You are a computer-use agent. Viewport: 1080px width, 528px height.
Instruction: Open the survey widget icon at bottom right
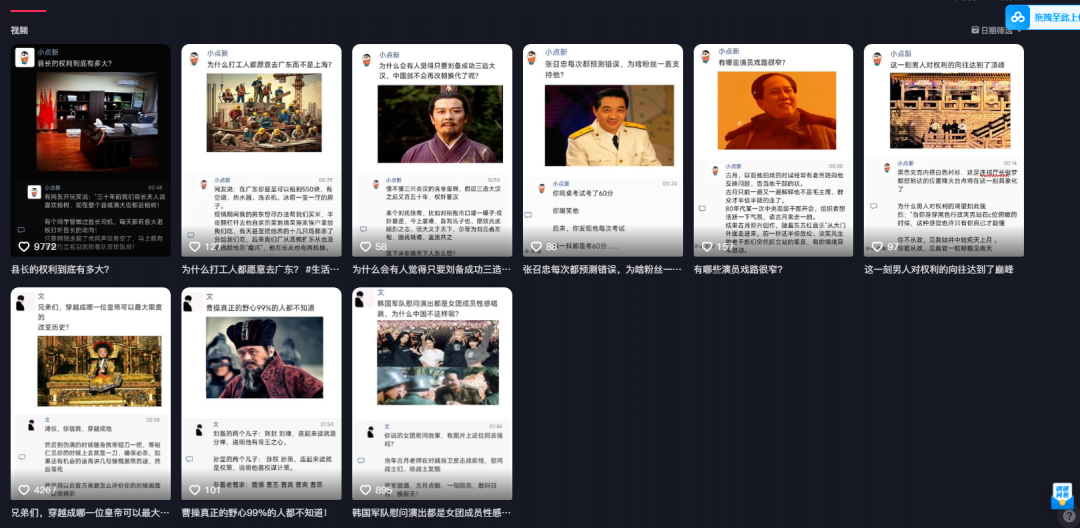click(1063, 496)
